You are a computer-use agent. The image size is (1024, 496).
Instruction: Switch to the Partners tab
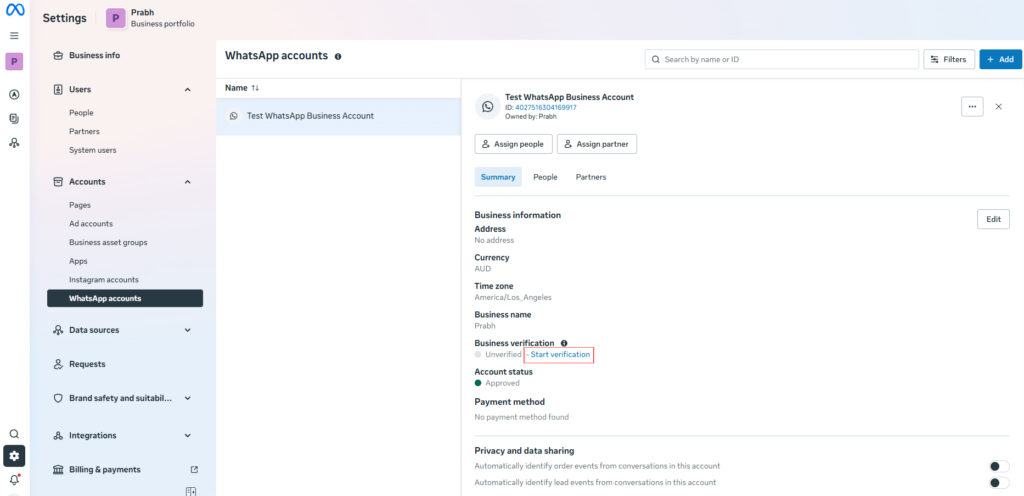pyautogui.click(x=590, y=177)
